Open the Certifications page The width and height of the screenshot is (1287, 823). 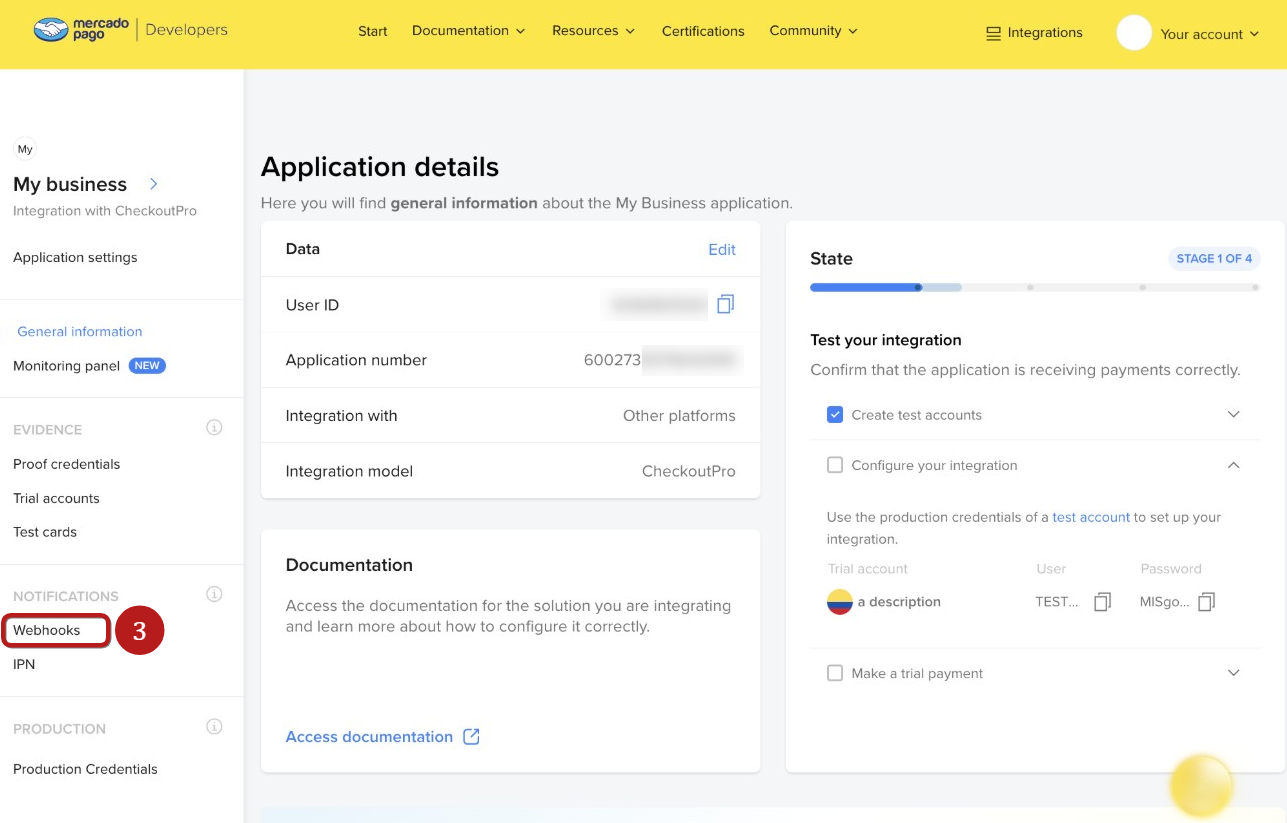703,31
